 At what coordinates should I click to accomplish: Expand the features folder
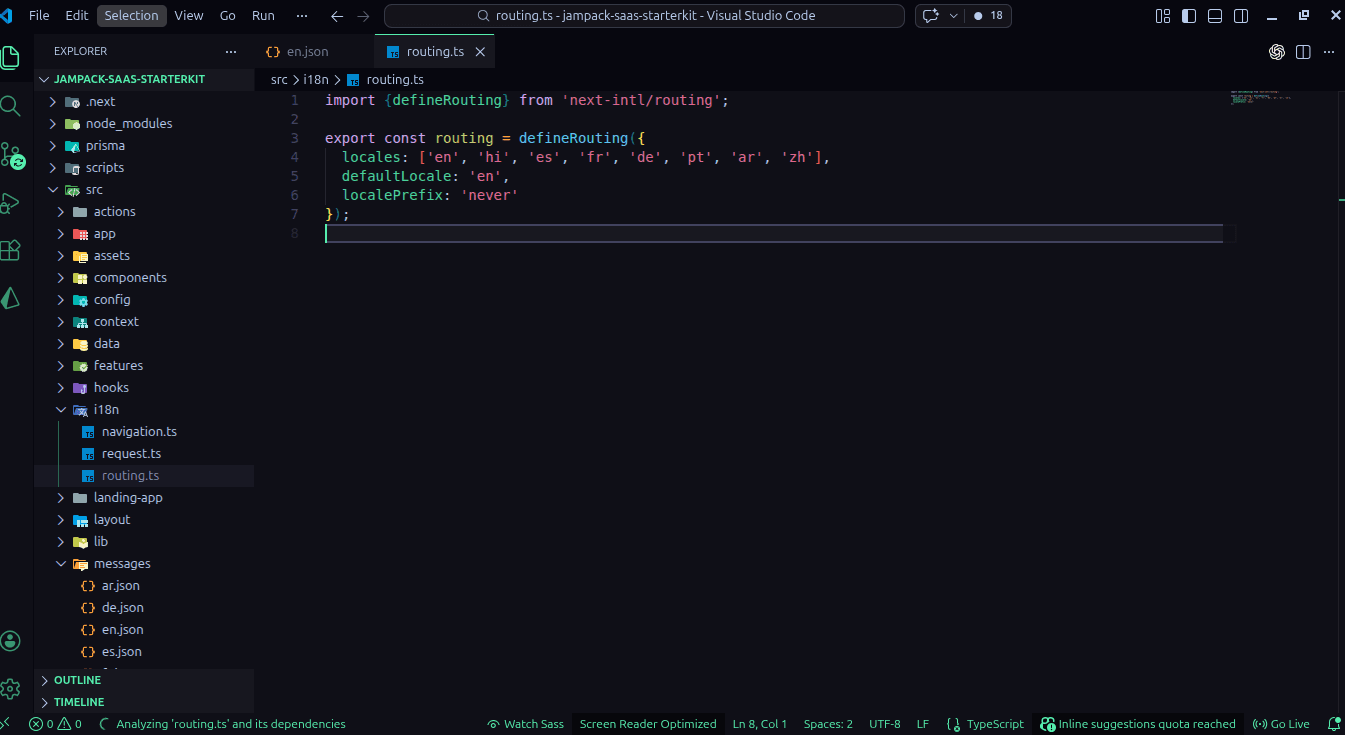144,366
